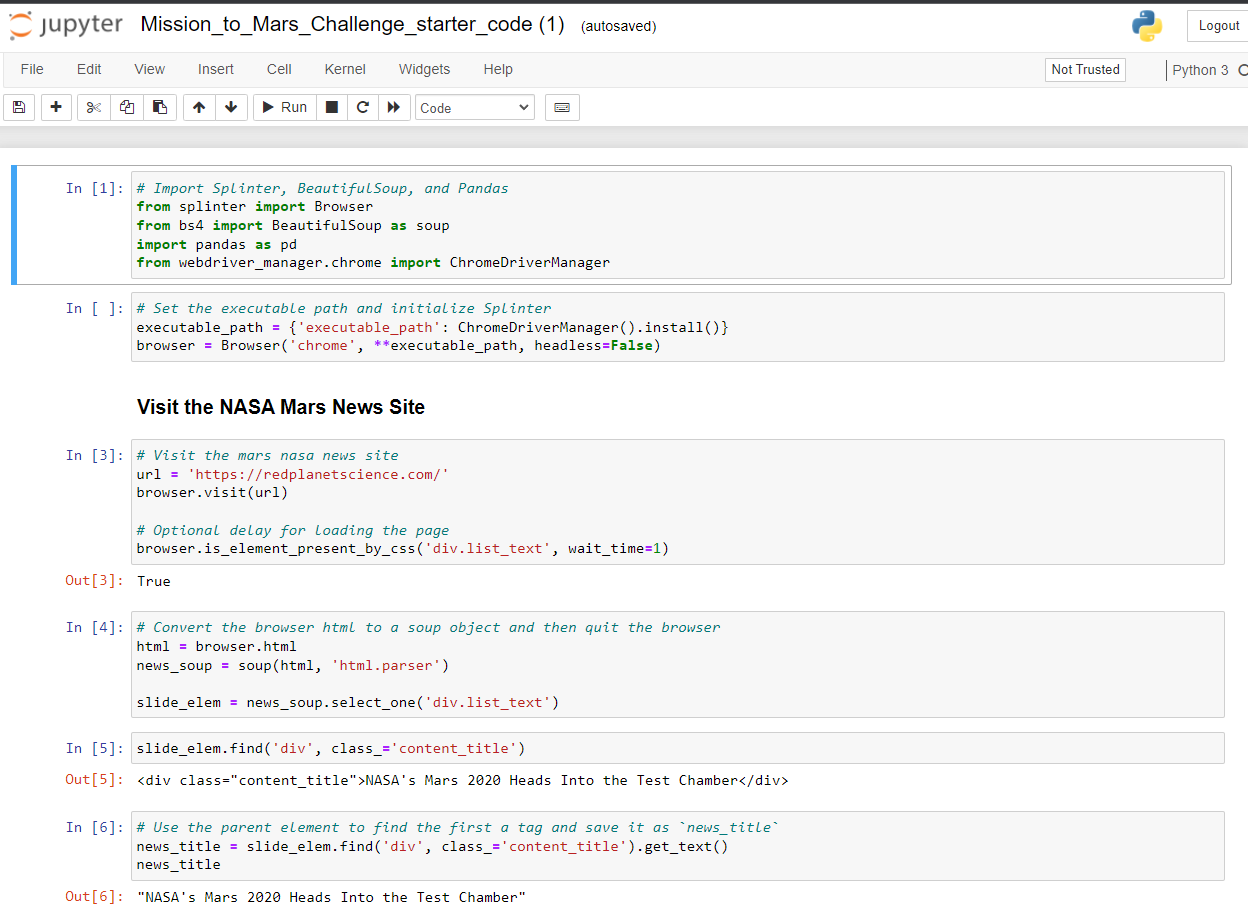Restart kernel and run all with fast-forward icon
The width and height of the screenshot is (1248, 904).
point(395,107)
